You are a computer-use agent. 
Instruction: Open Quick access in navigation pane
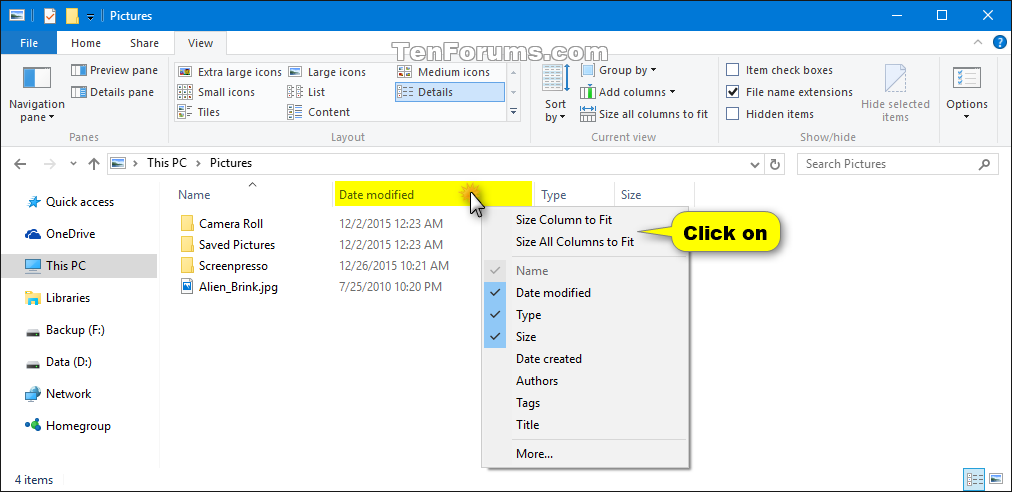[x=79, y=202]
